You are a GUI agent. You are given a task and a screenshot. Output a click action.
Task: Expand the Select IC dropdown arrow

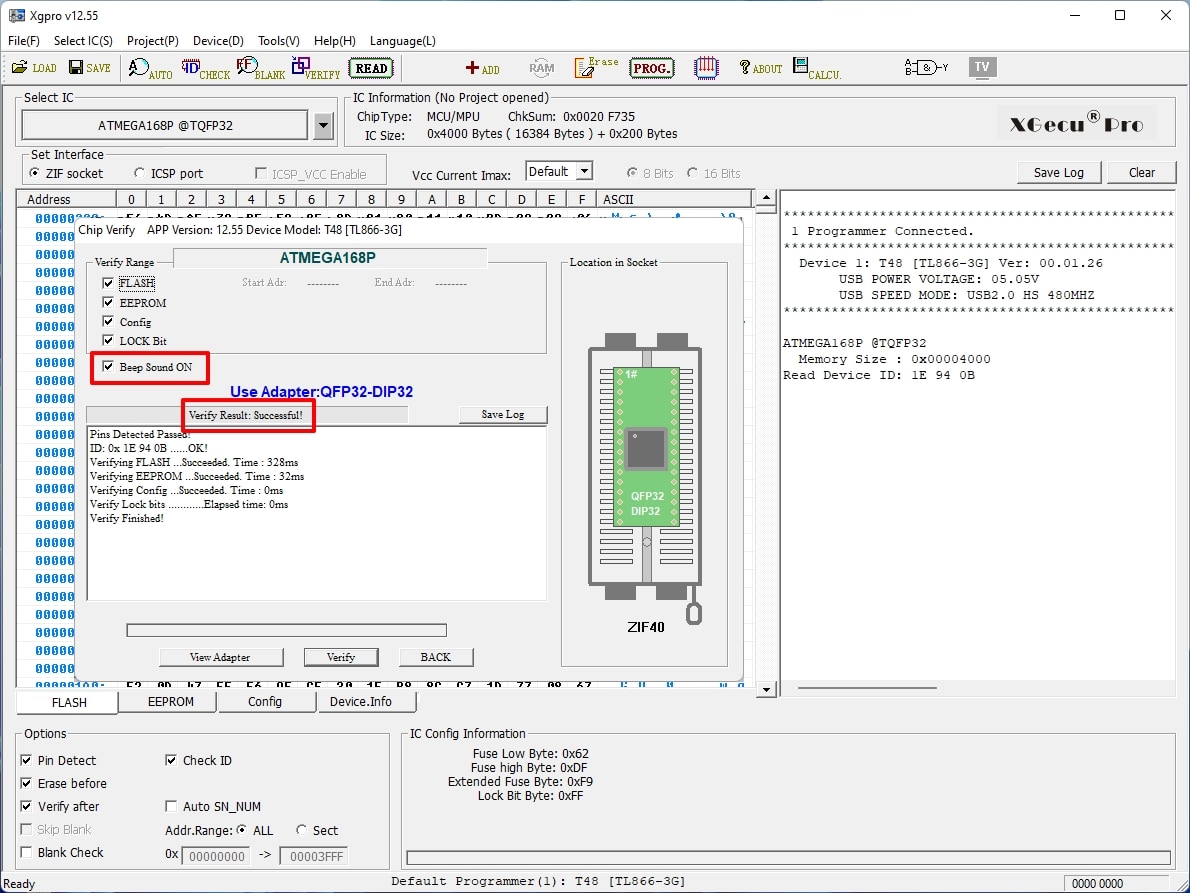pos(323,126)
